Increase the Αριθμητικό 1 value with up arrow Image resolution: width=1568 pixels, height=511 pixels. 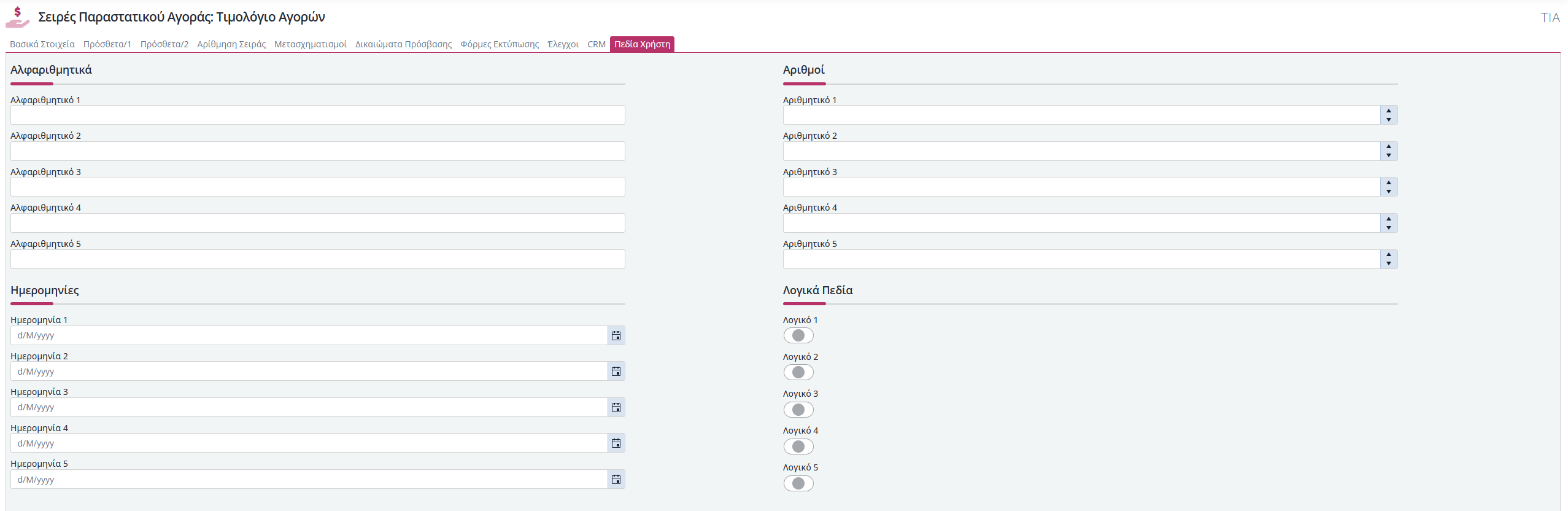1389,111
